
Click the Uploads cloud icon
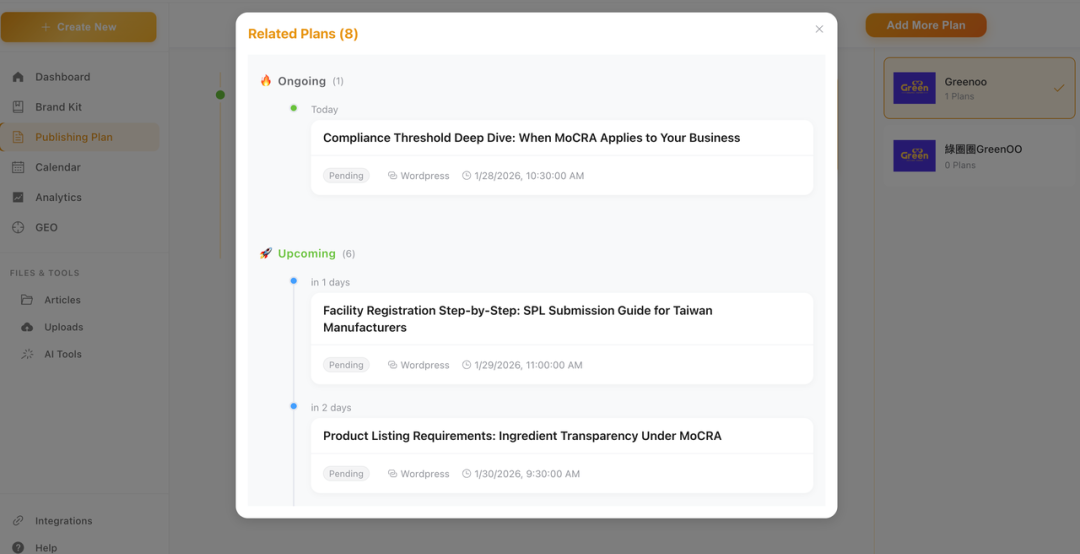tap(26, 327)
